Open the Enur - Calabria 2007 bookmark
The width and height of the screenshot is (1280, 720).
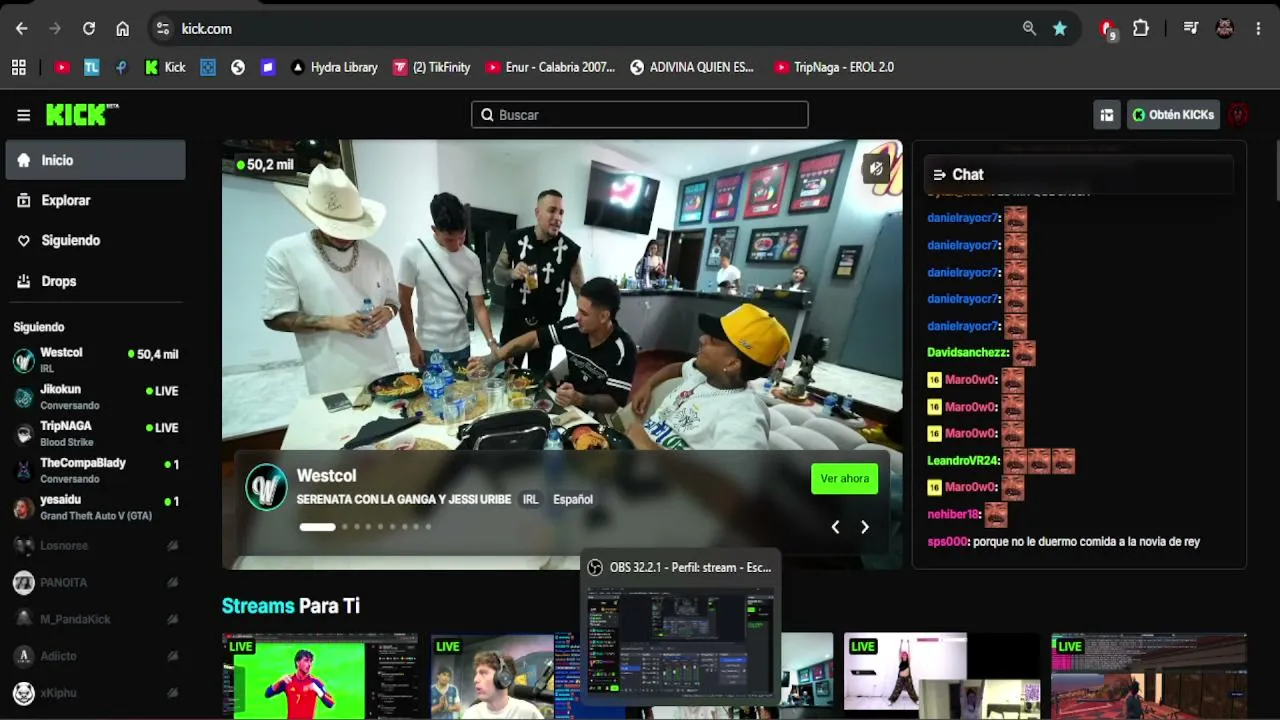pos(550,67)
